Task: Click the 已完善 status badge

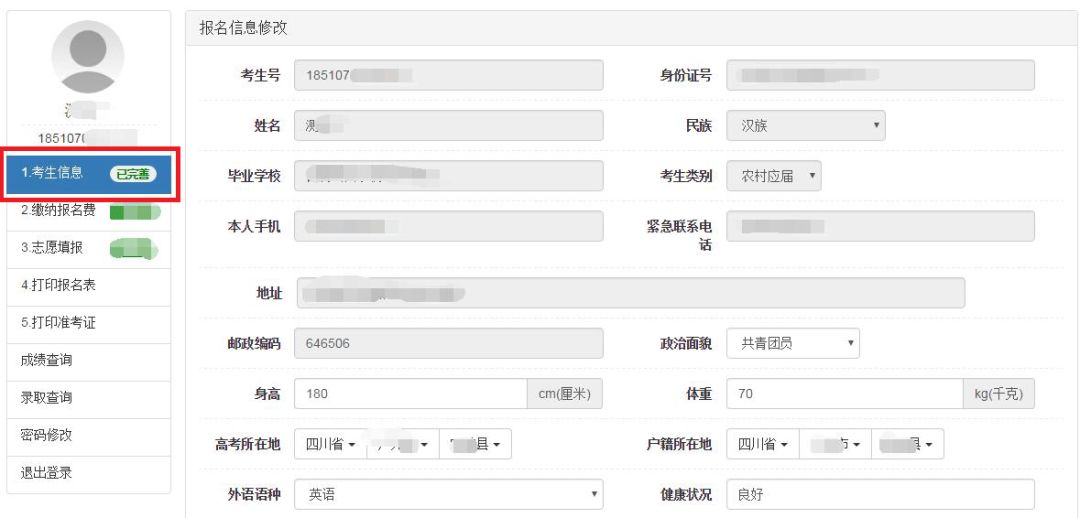Action: tap(133, 174)
